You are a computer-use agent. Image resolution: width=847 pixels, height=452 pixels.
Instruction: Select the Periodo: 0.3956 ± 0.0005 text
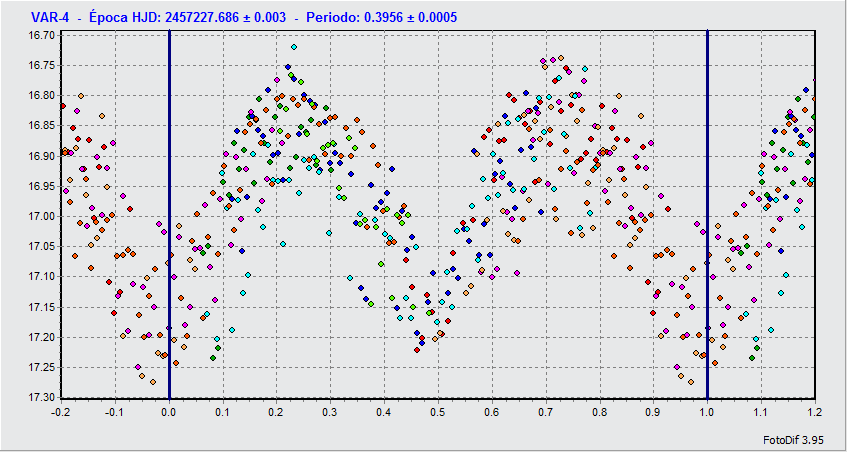[x=381, y=18]
